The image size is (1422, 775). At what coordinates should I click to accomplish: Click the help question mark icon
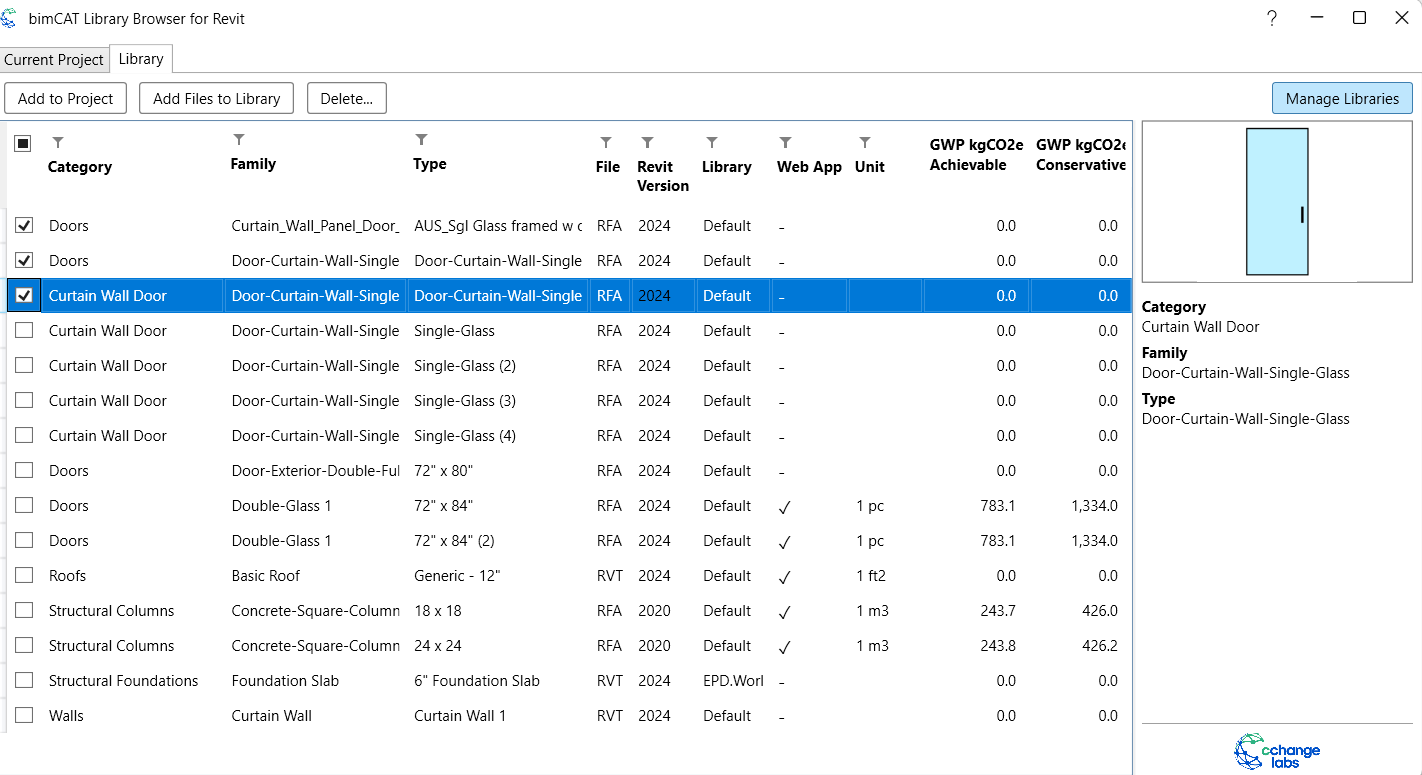(1271, 18)
